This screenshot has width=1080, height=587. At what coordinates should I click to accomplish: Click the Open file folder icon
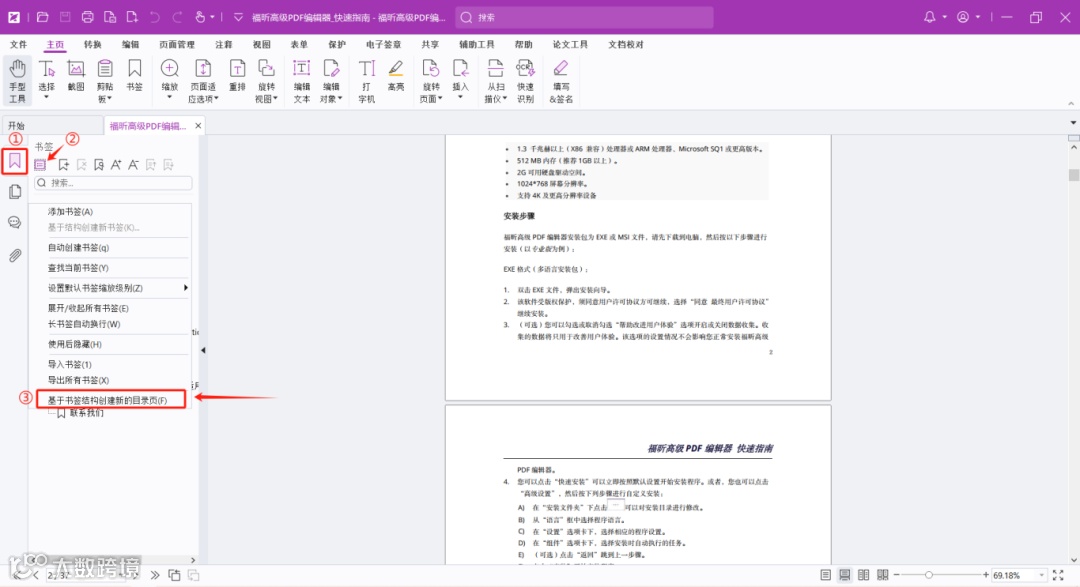click(42, 17)
